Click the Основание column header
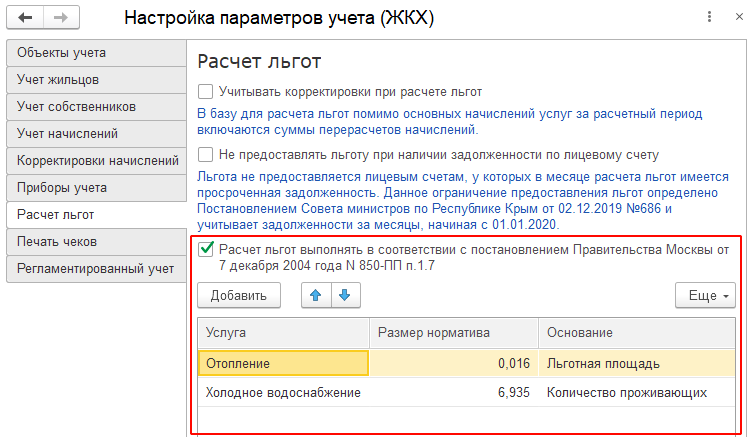Image resolution: width=754 pixels, height=437 pixels. (637, 333)
